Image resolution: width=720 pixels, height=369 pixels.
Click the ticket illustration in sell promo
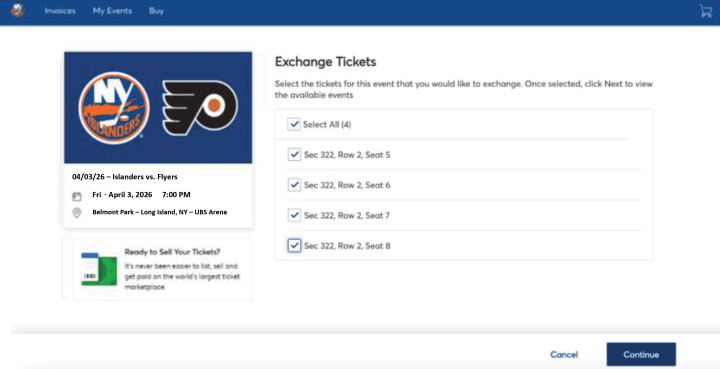[x=99, y=269]
